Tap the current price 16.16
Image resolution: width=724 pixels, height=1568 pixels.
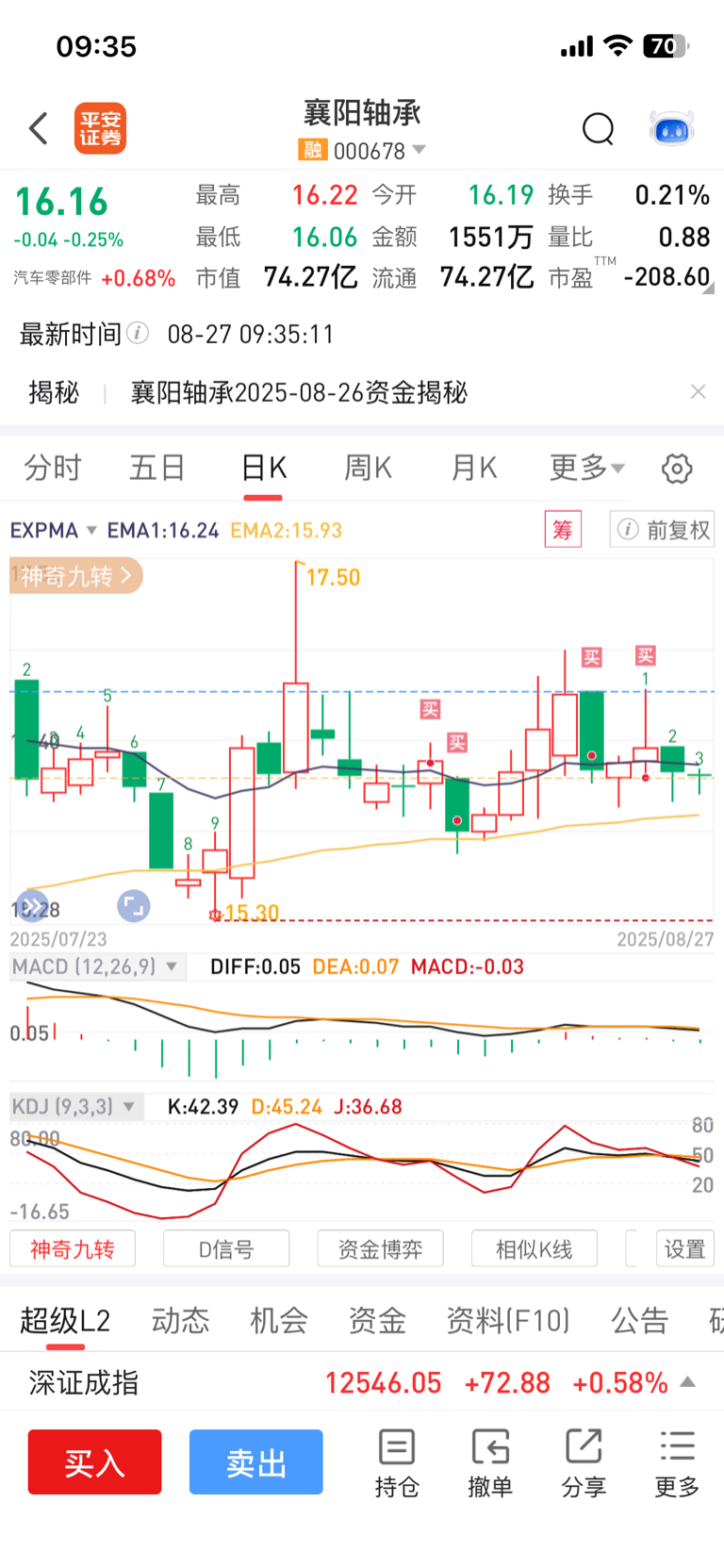(62, 202)
